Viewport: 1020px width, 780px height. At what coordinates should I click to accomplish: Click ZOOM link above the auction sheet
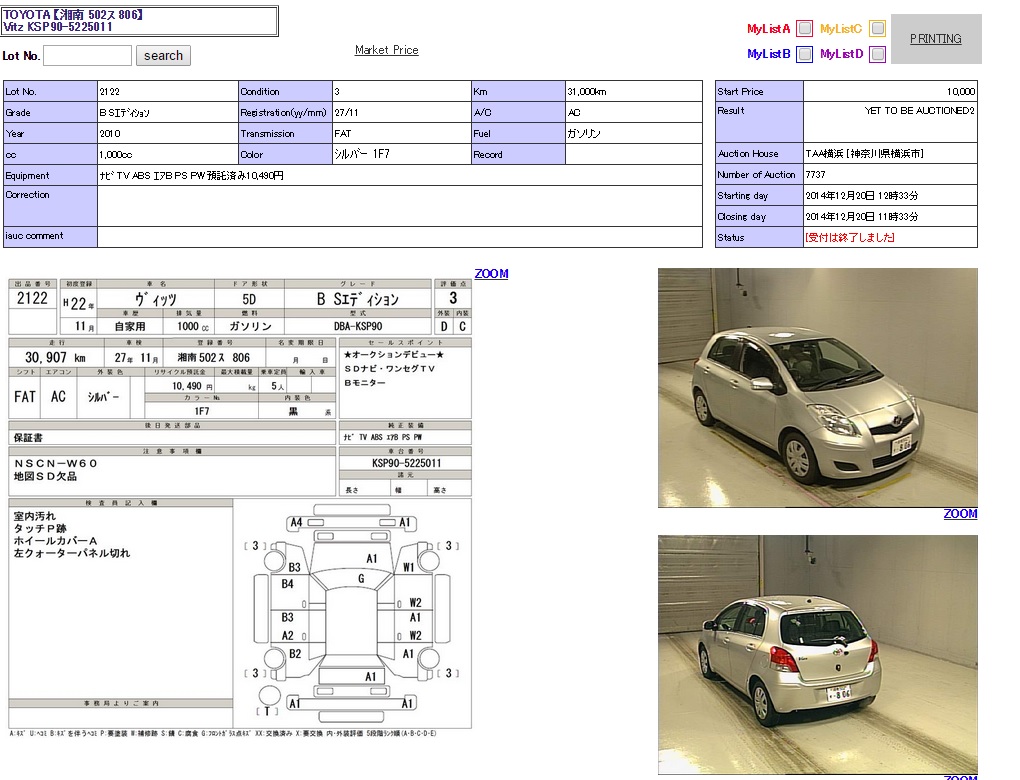(491, 274)
